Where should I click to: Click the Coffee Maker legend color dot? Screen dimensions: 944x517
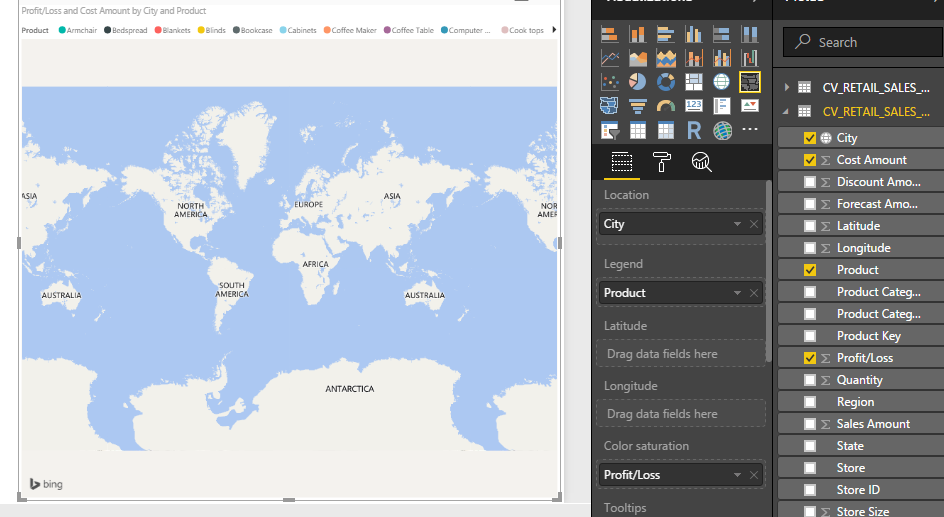pos(327,30)
